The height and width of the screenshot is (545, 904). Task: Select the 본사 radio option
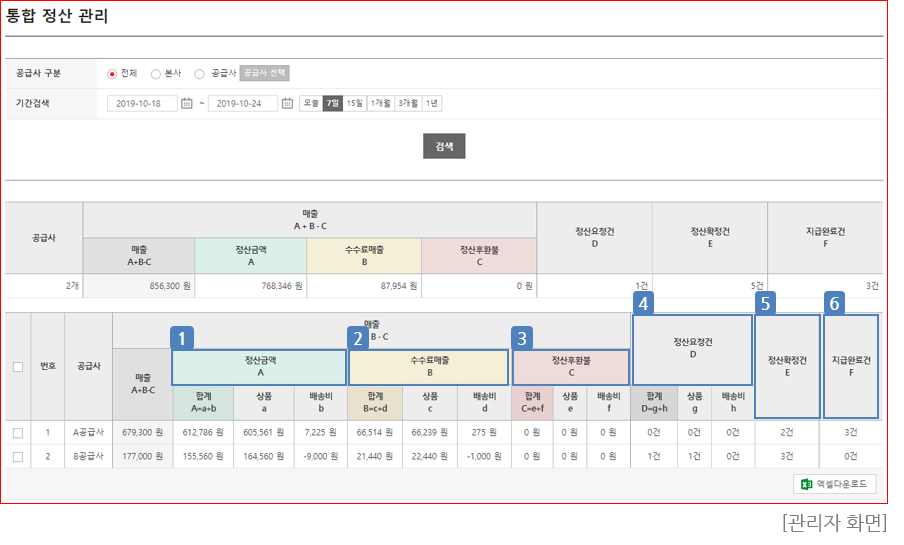click(155, 73)
